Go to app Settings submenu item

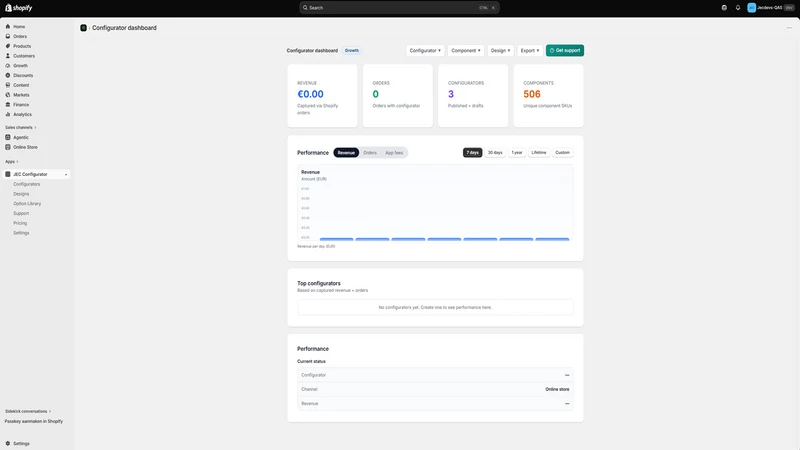pos(21,233)
